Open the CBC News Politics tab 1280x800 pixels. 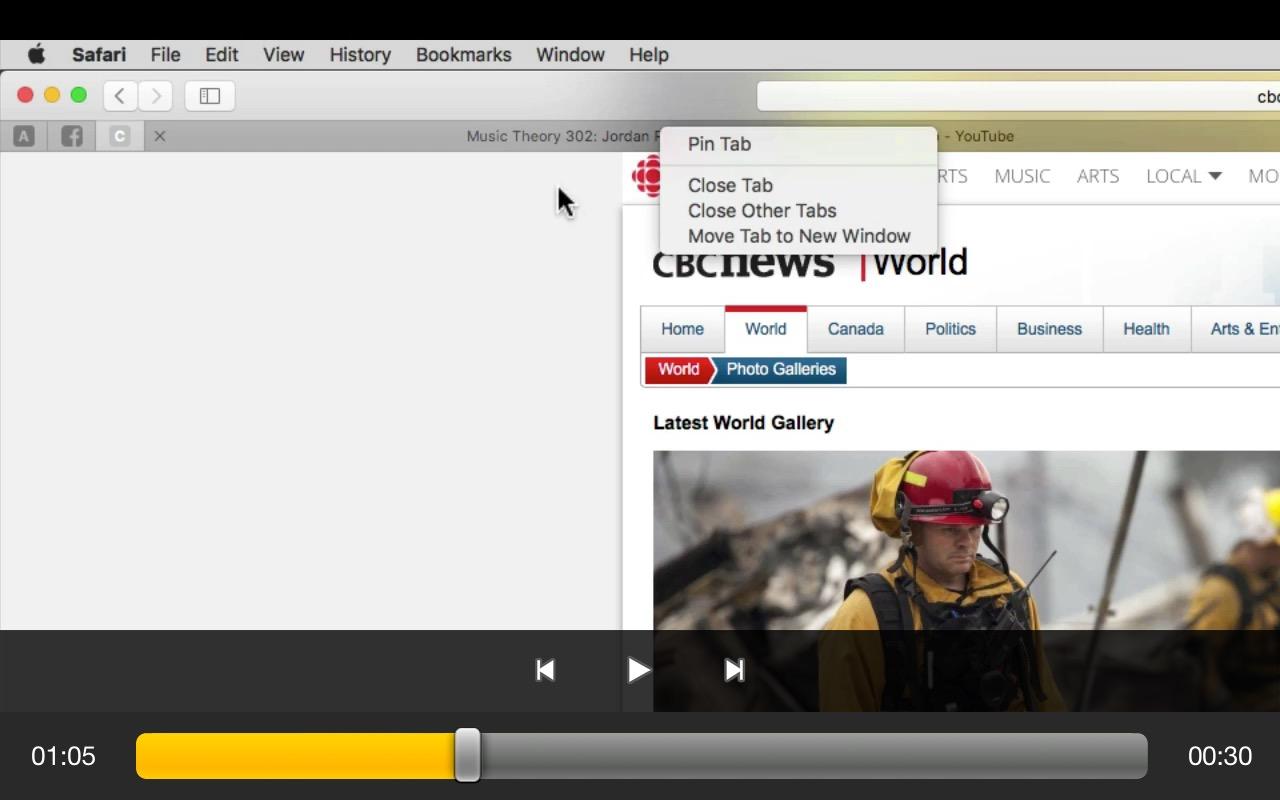950,329
